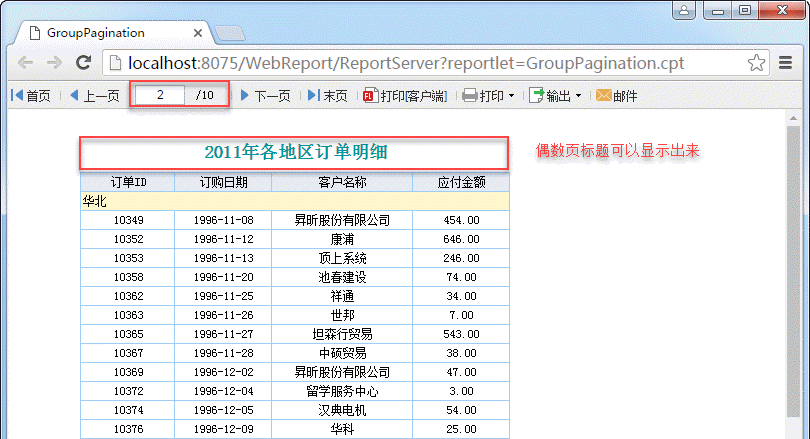Click the page number input field
This screenshot has height=439, width=810.
160,95
